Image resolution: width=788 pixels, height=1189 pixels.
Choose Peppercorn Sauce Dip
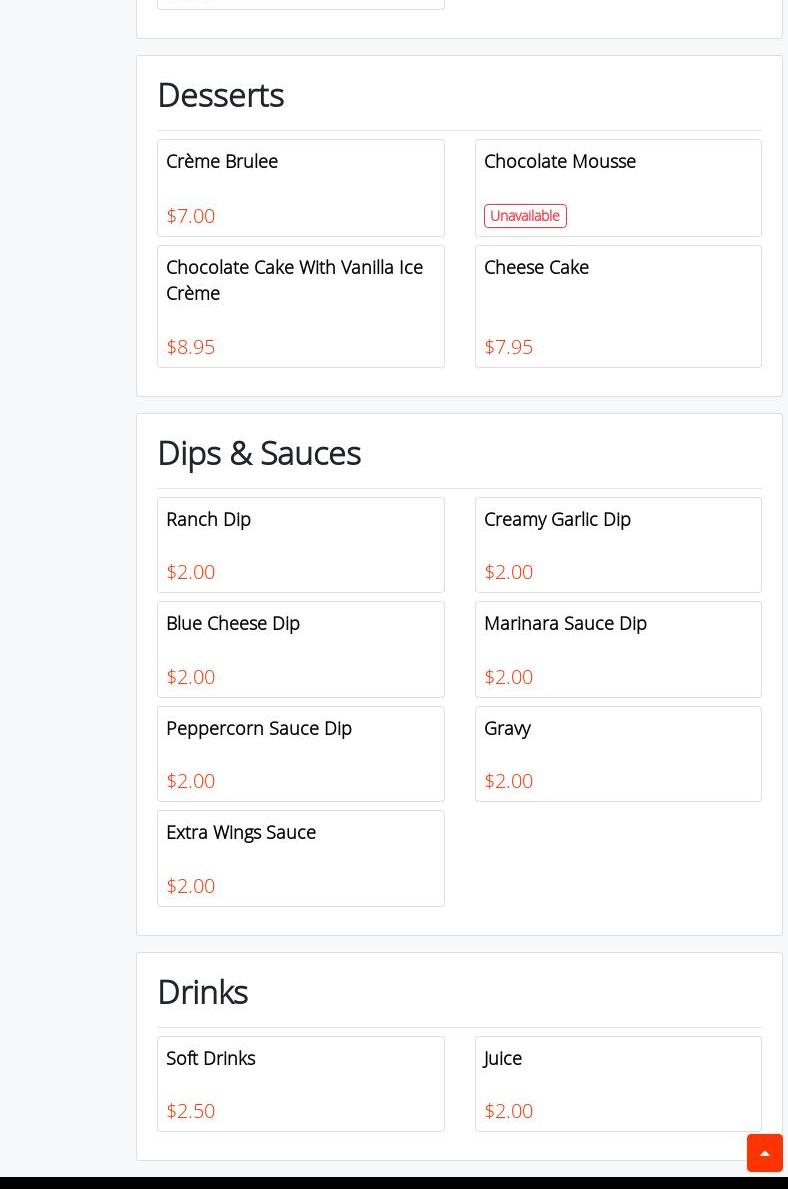(300, 754)
